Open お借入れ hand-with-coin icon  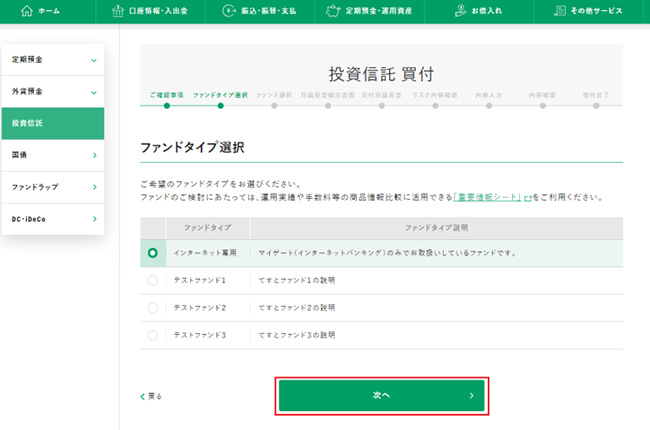click(x=460, y=11)
